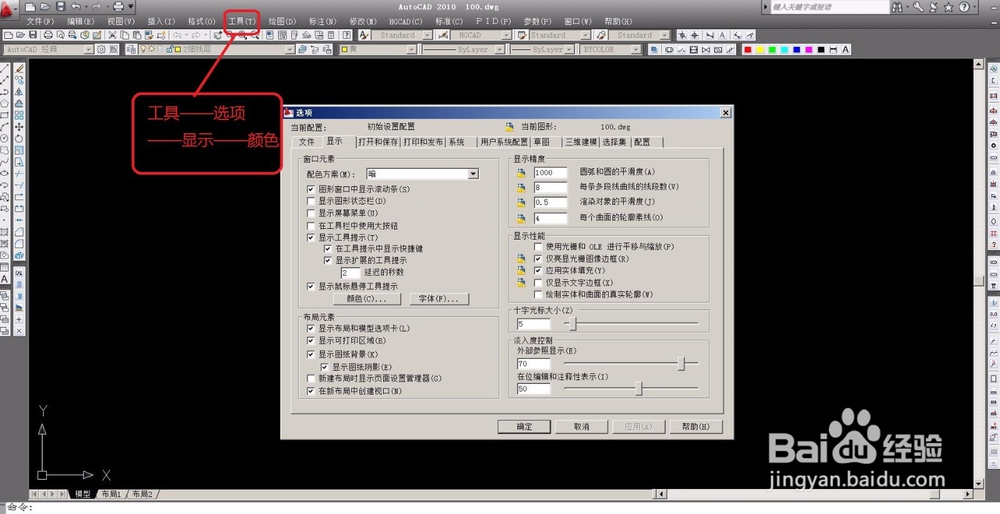Click binoculars search icon in title bar

click(897, 7)
